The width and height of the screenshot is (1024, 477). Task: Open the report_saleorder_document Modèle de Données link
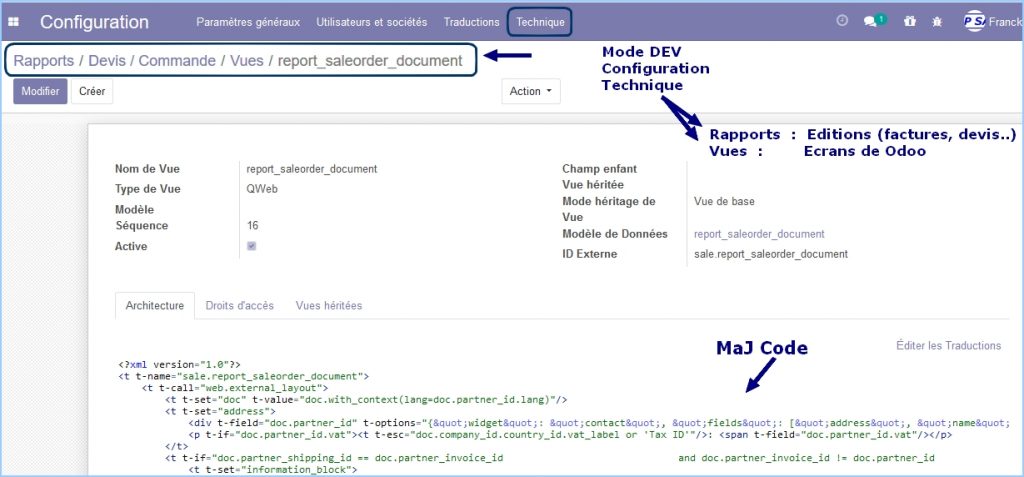tap(759, 234)
